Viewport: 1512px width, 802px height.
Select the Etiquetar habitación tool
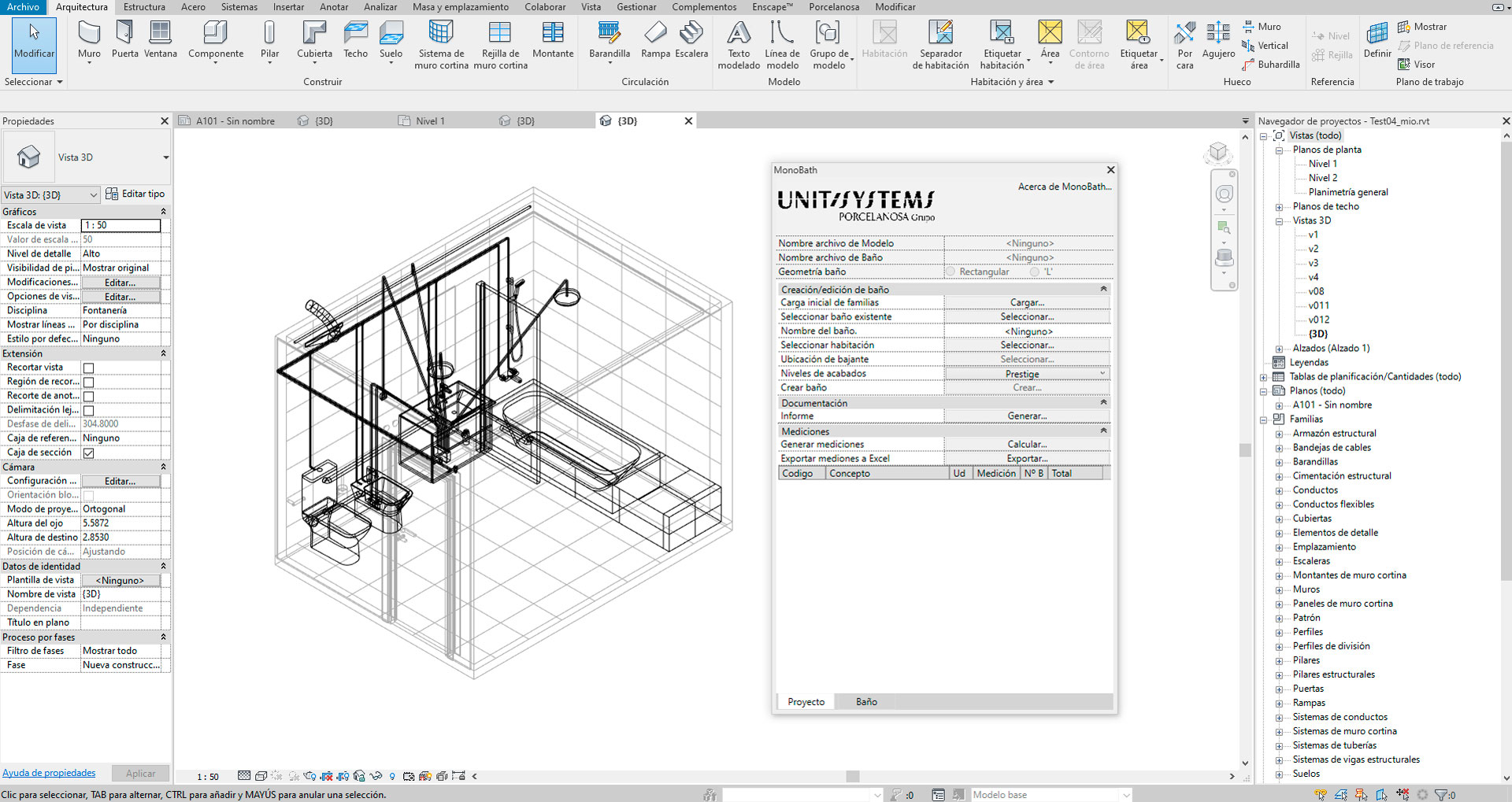pyautogui.click(x=1002, y=45)
